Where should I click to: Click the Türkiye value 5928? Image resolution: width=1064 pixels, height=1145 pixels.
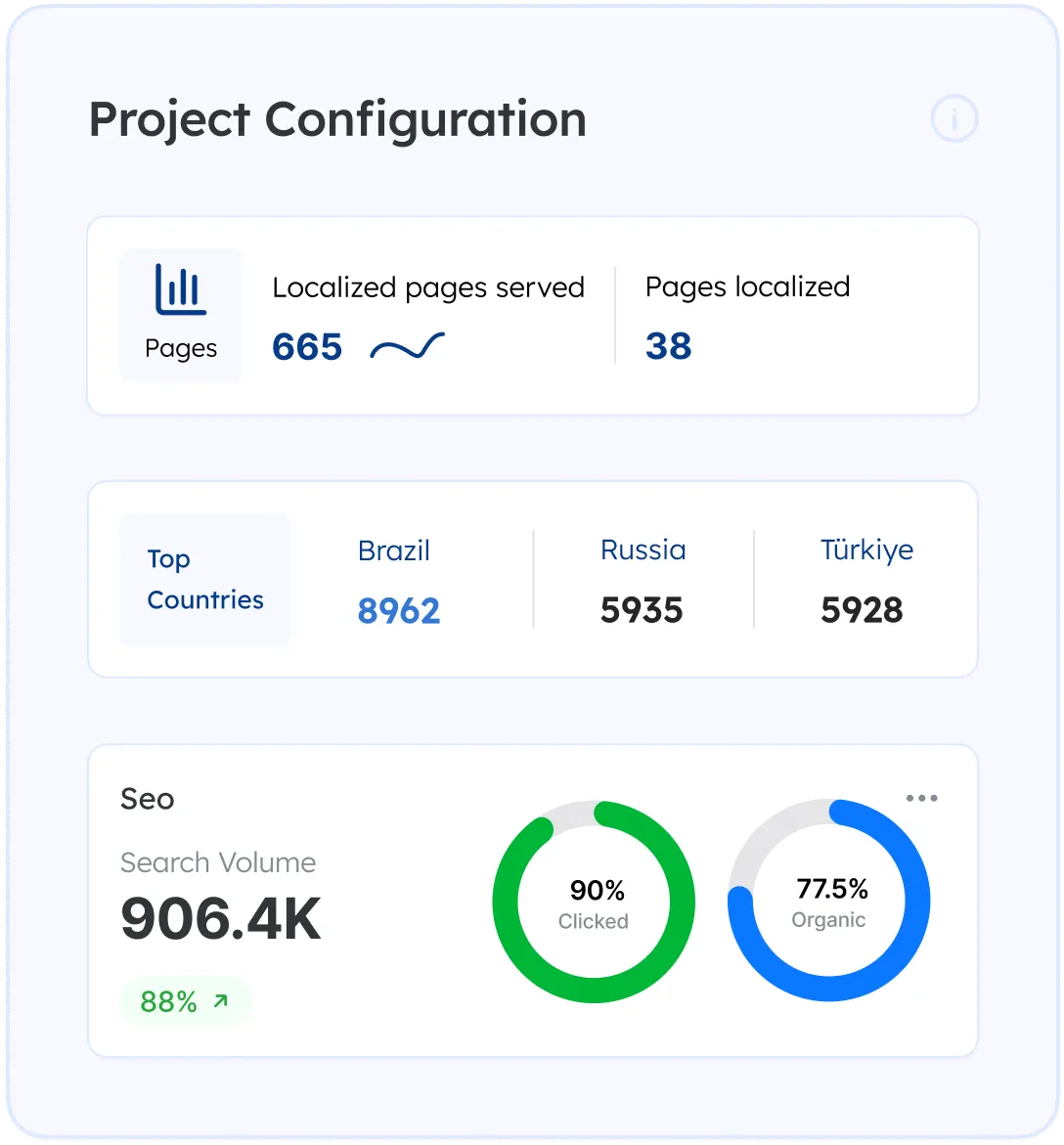(x=862, y=611)
